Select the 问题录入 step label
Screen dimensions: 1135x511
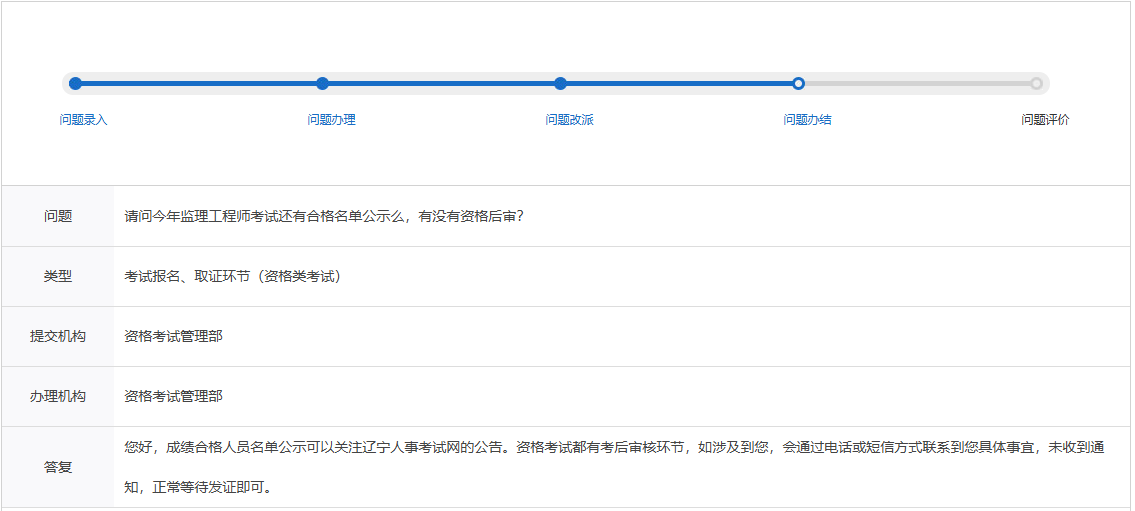tap(83, 120)
